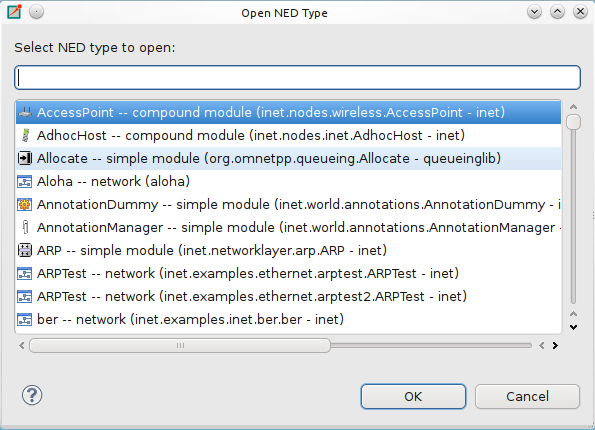Click the Aloha network icon
Viewport: 595px width, 430px height.
25,181
